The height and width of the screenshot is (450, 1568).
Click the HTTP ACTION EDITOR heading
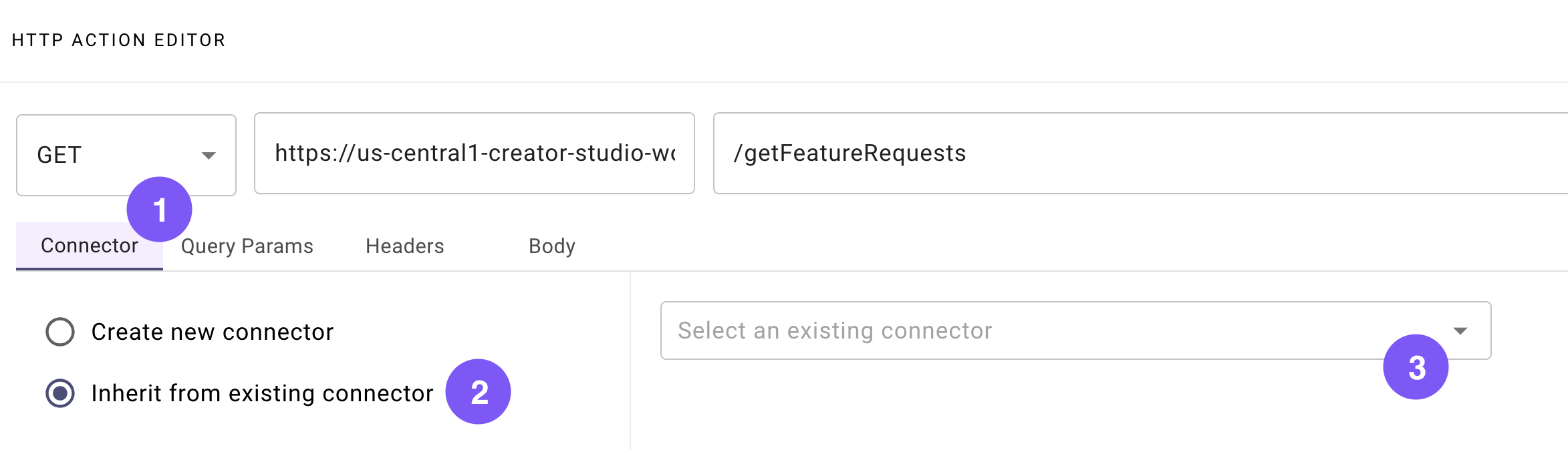pyautogui.click(x=118, y=40)
